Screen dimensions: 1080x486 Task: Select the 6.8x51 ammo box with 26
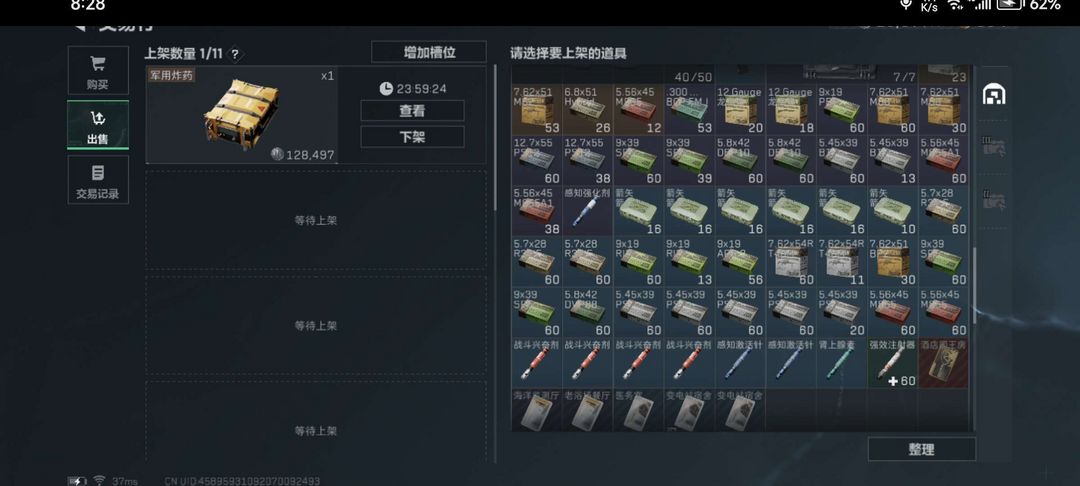coord(588,109)
